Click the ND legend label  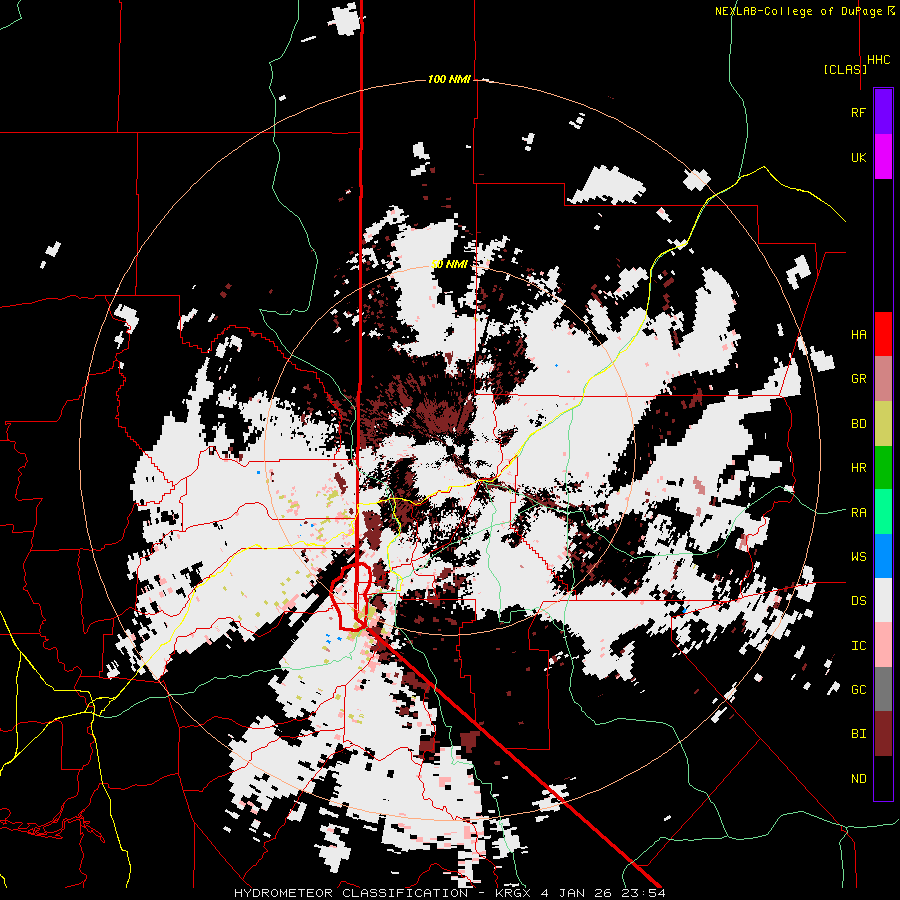858,779
